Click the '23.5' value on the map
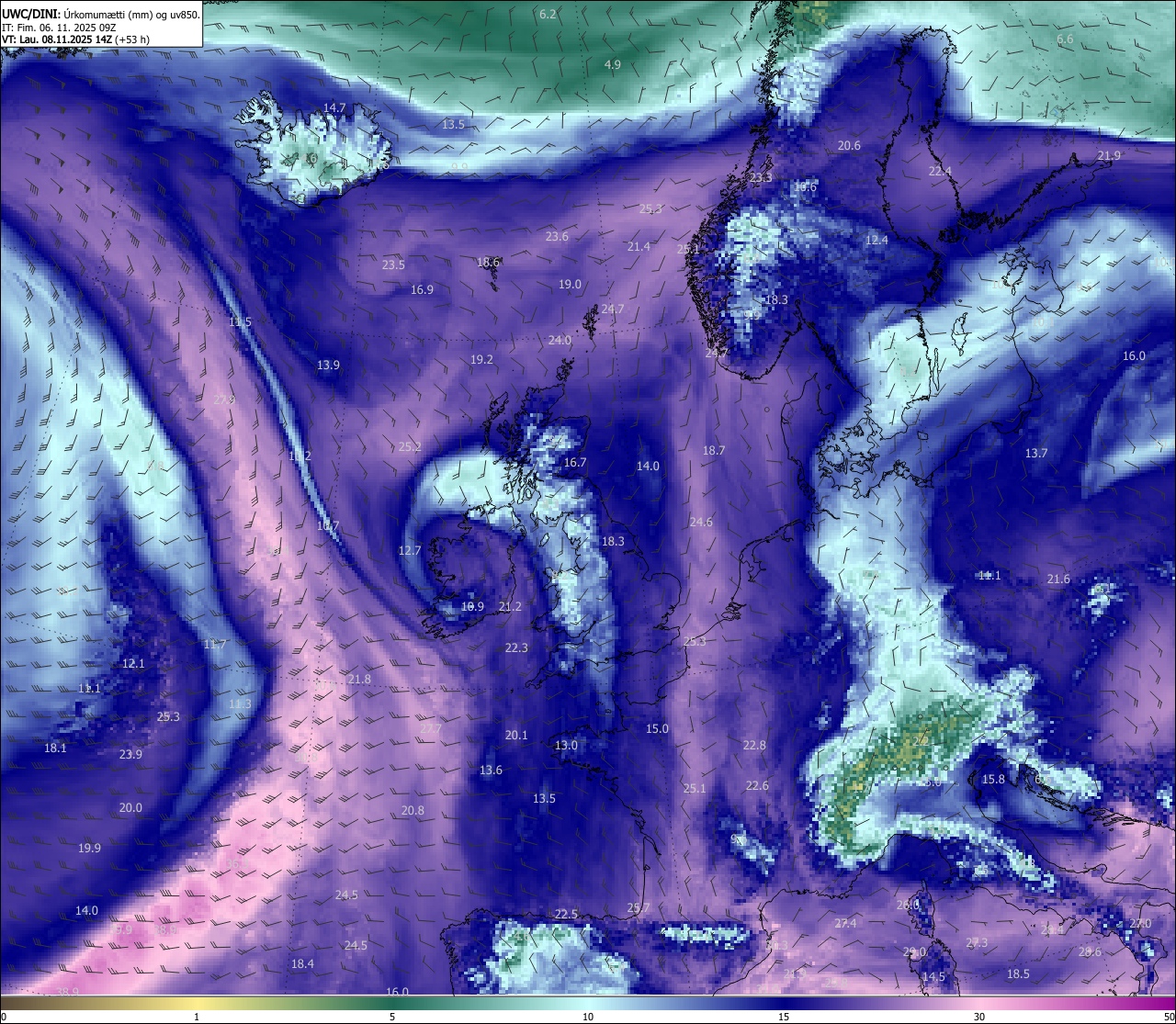 click(x=393, y=264)
